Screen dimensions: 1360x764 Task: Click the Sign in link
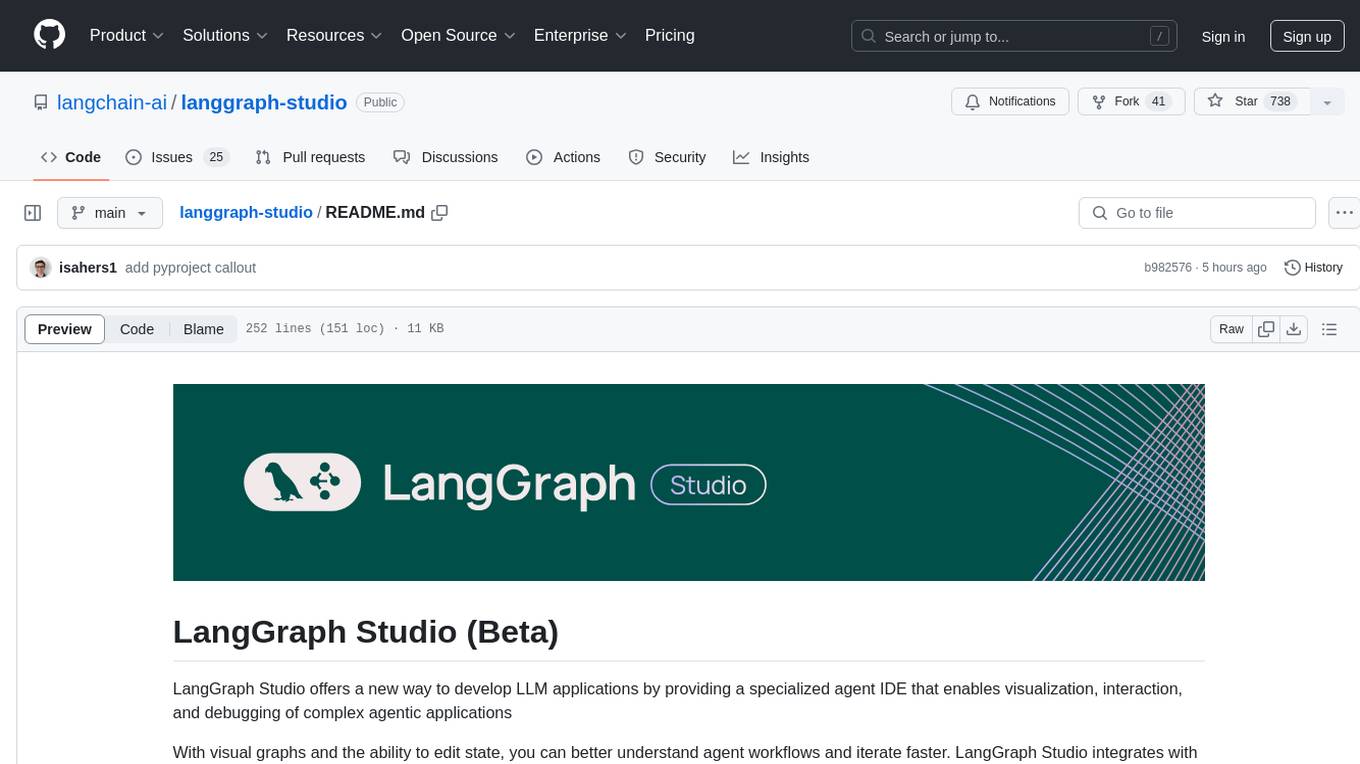(x=1223, y=36)
